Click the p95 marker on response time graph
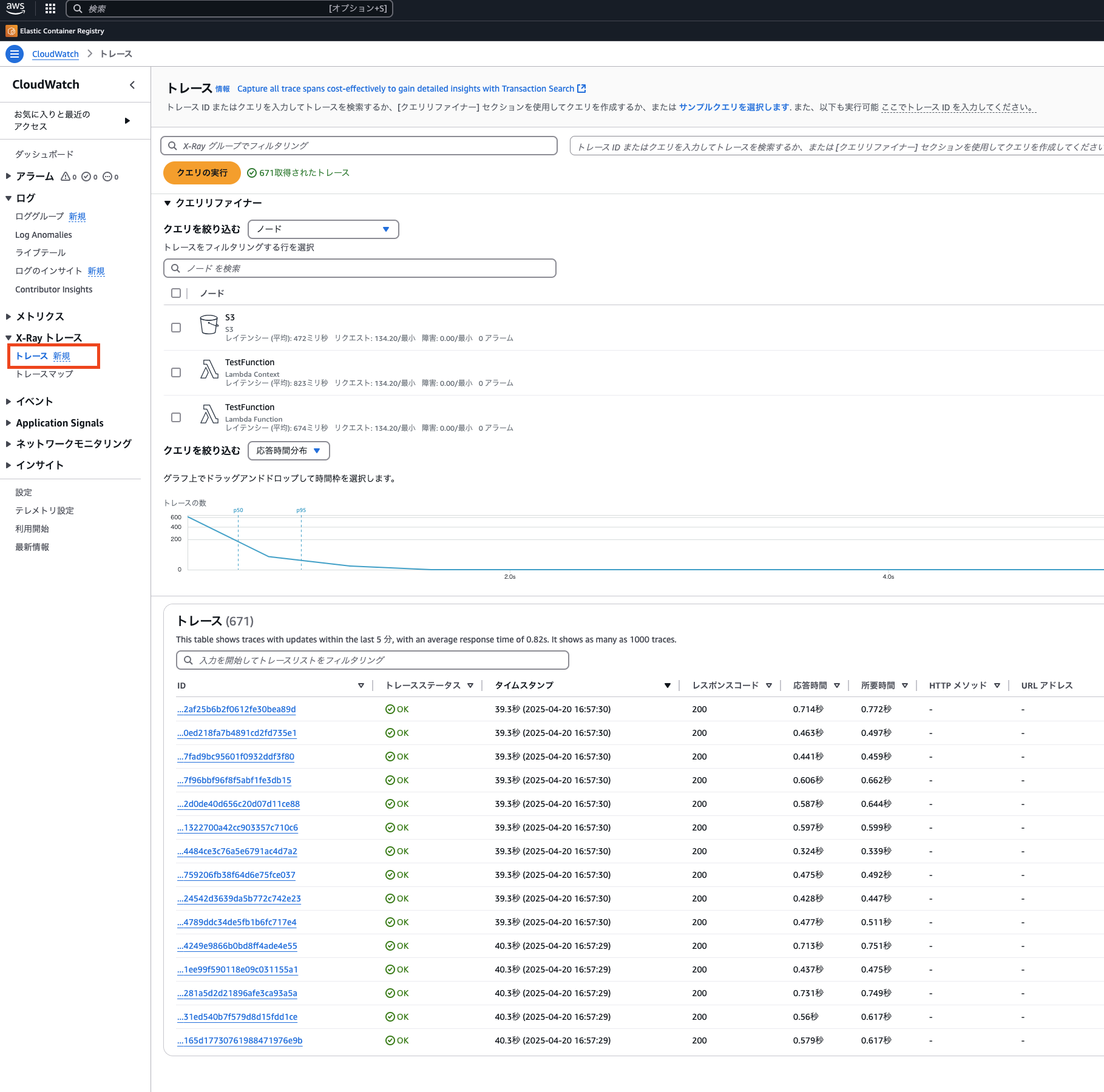The width and height of the screenshot is (1104, 1092). [x=301, y=511]
